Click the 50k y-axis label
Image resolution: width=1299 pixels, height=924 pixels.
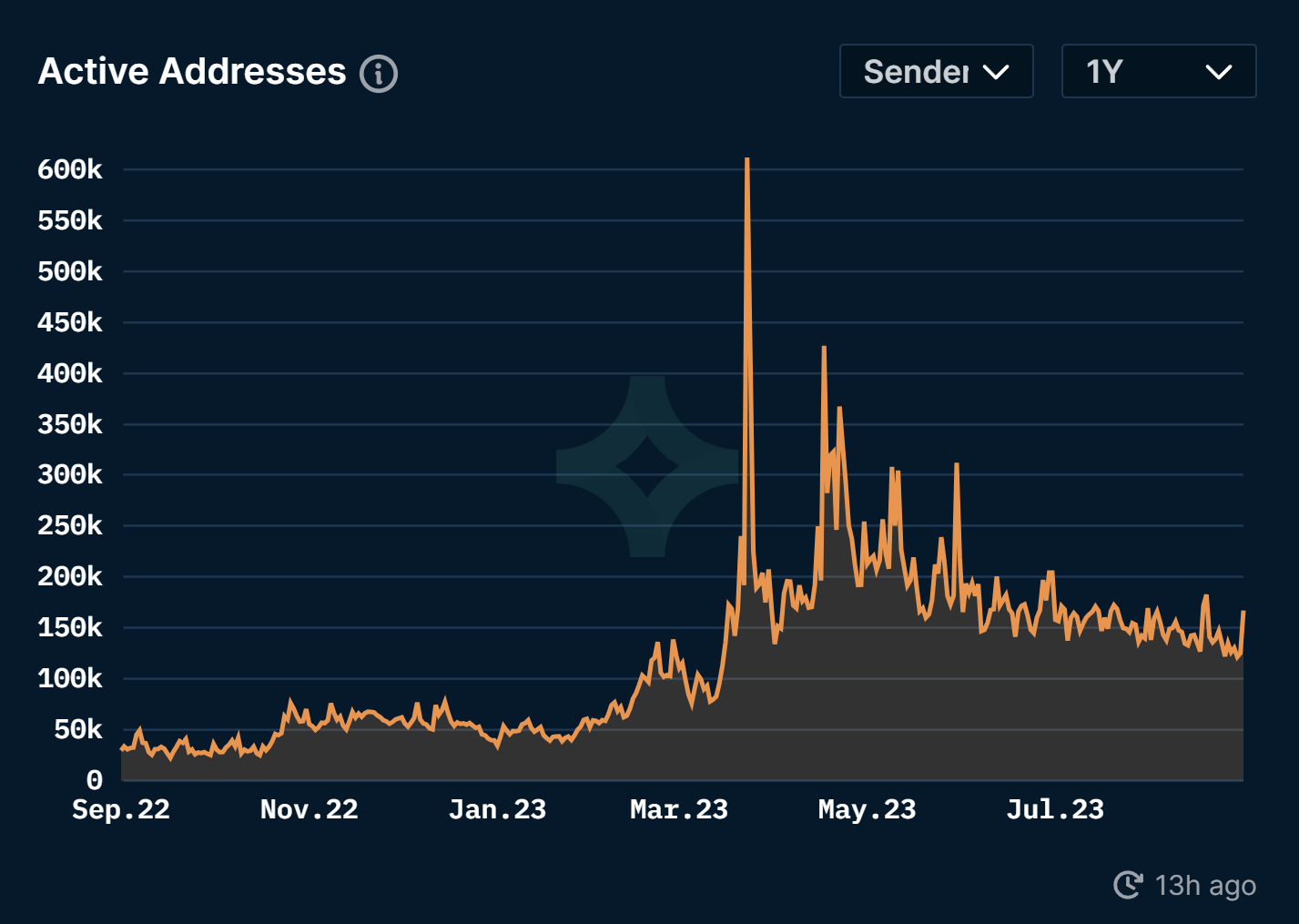point(78,729)
